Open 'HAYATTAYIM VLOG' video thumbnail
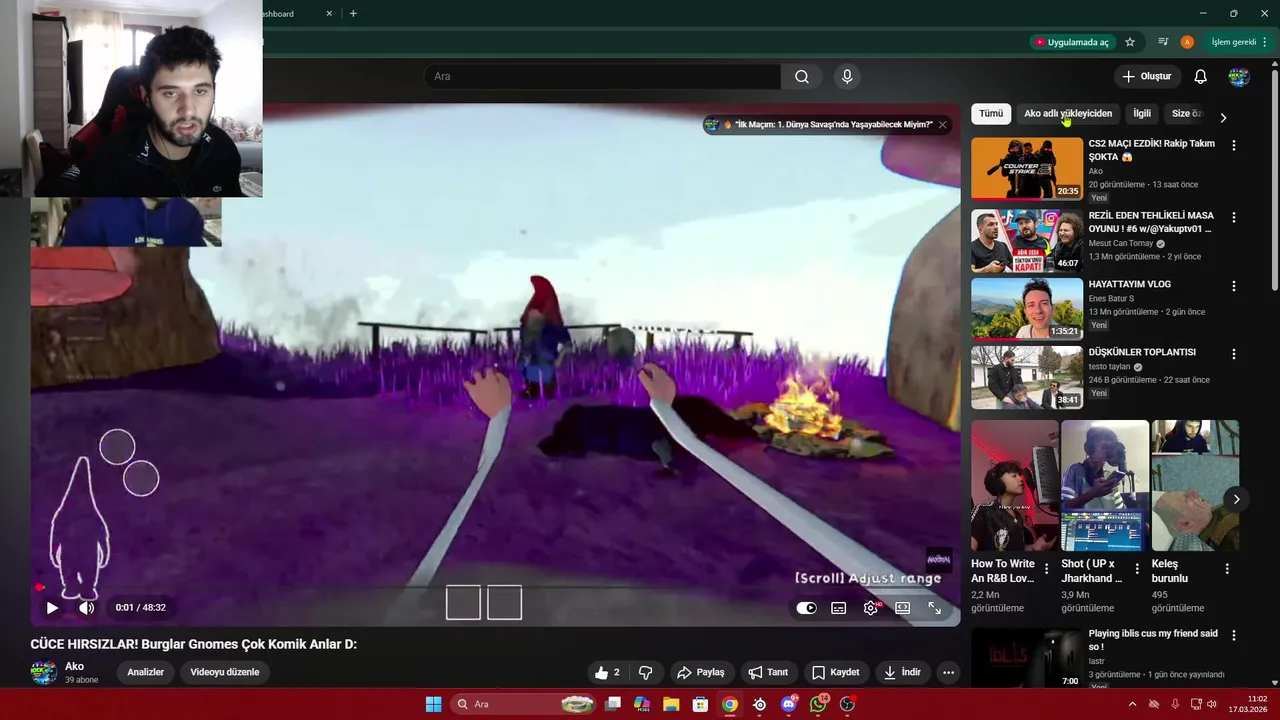The width and height of the screenshot is (1280, 720). [1027, 309]
